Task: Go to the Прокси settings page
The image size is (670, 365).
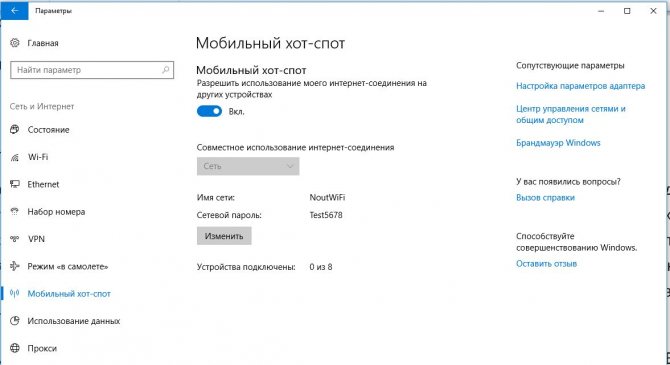Action: 42,348
